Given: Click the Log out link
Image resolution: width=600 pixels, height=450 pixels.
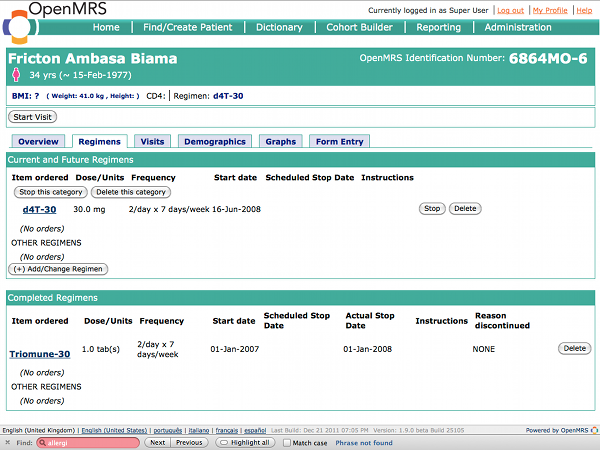Looking at the screenshot, I should 510,10.
